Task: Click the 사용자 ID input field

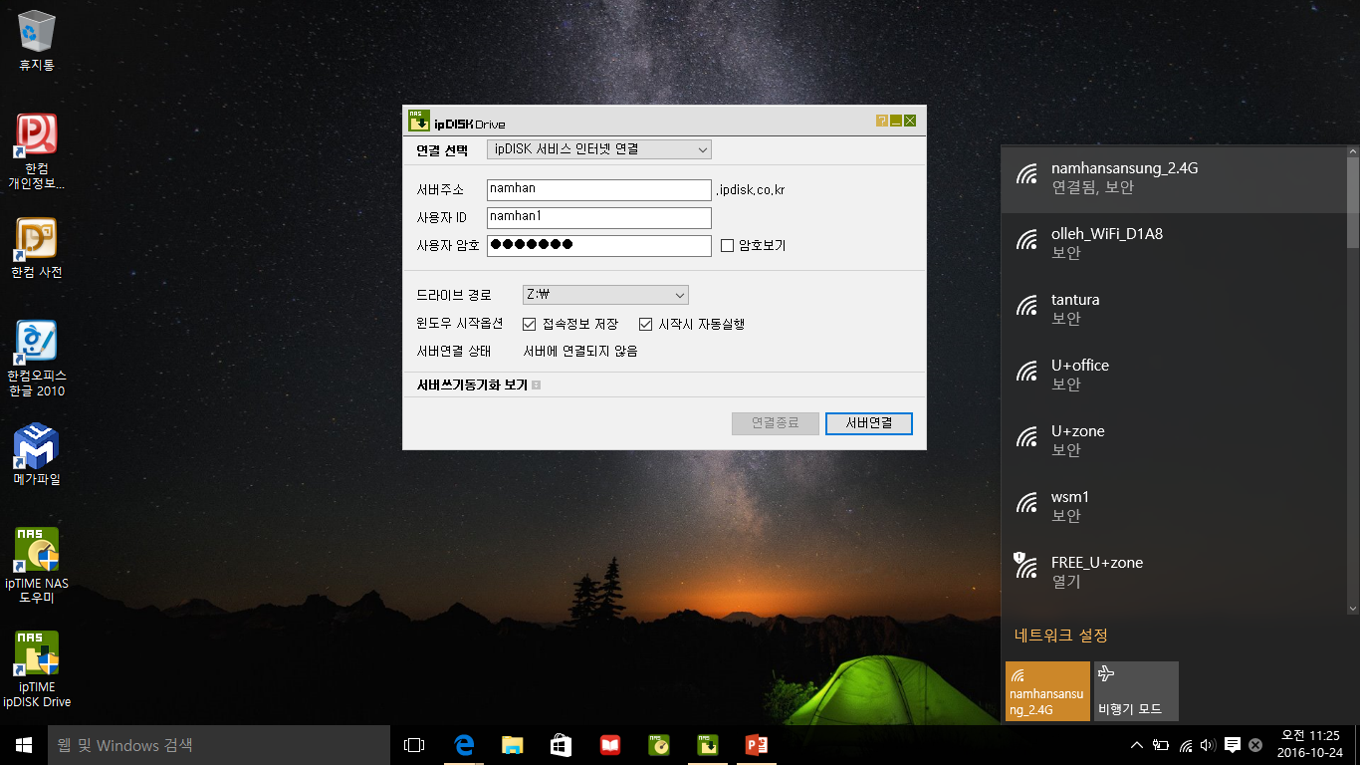Action: point(599,217)
